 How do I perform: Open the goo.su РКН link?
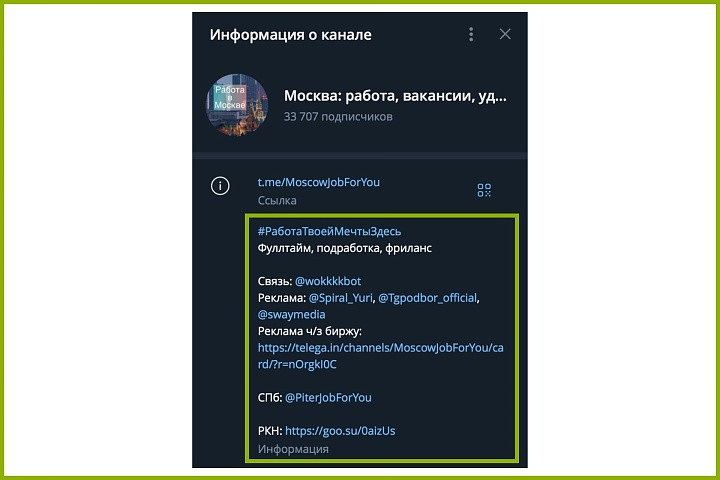pyautogui.click(x=340, y=431)
